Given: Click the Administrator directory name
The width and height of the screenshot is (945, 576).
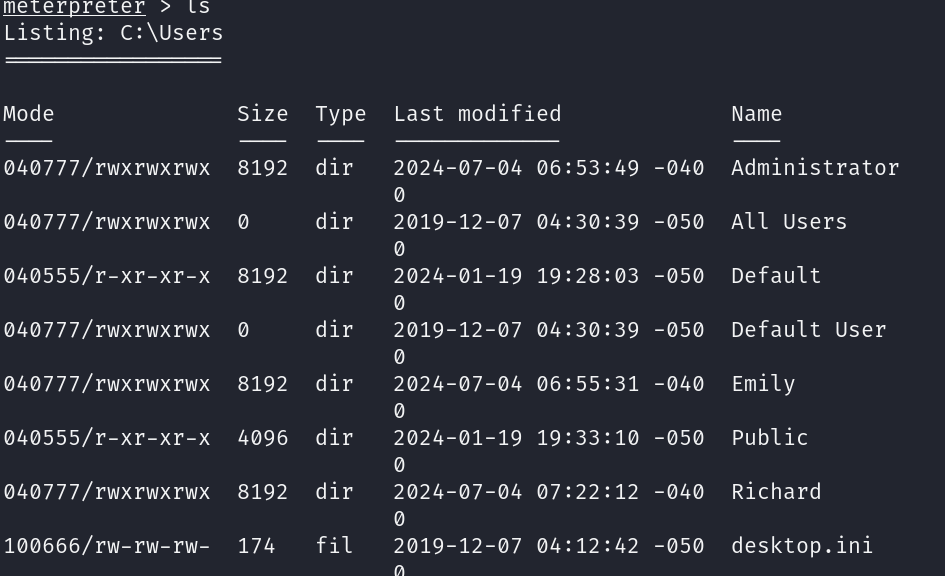Looking at the screenshot, I should [815, 168].
